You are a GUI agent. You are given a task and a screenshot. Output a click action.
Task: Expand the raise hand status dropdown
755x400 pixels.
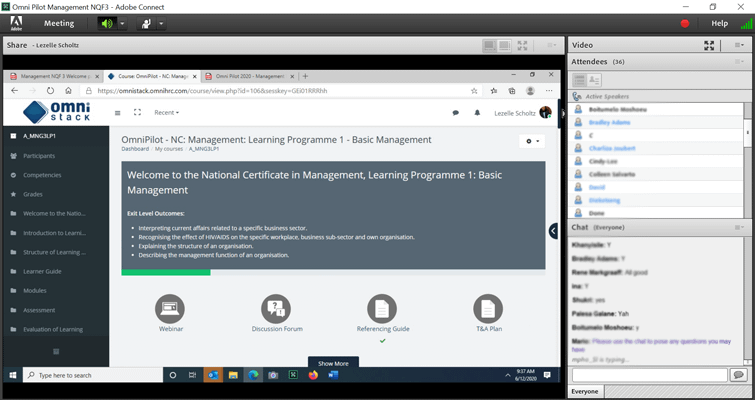(161, 24)
